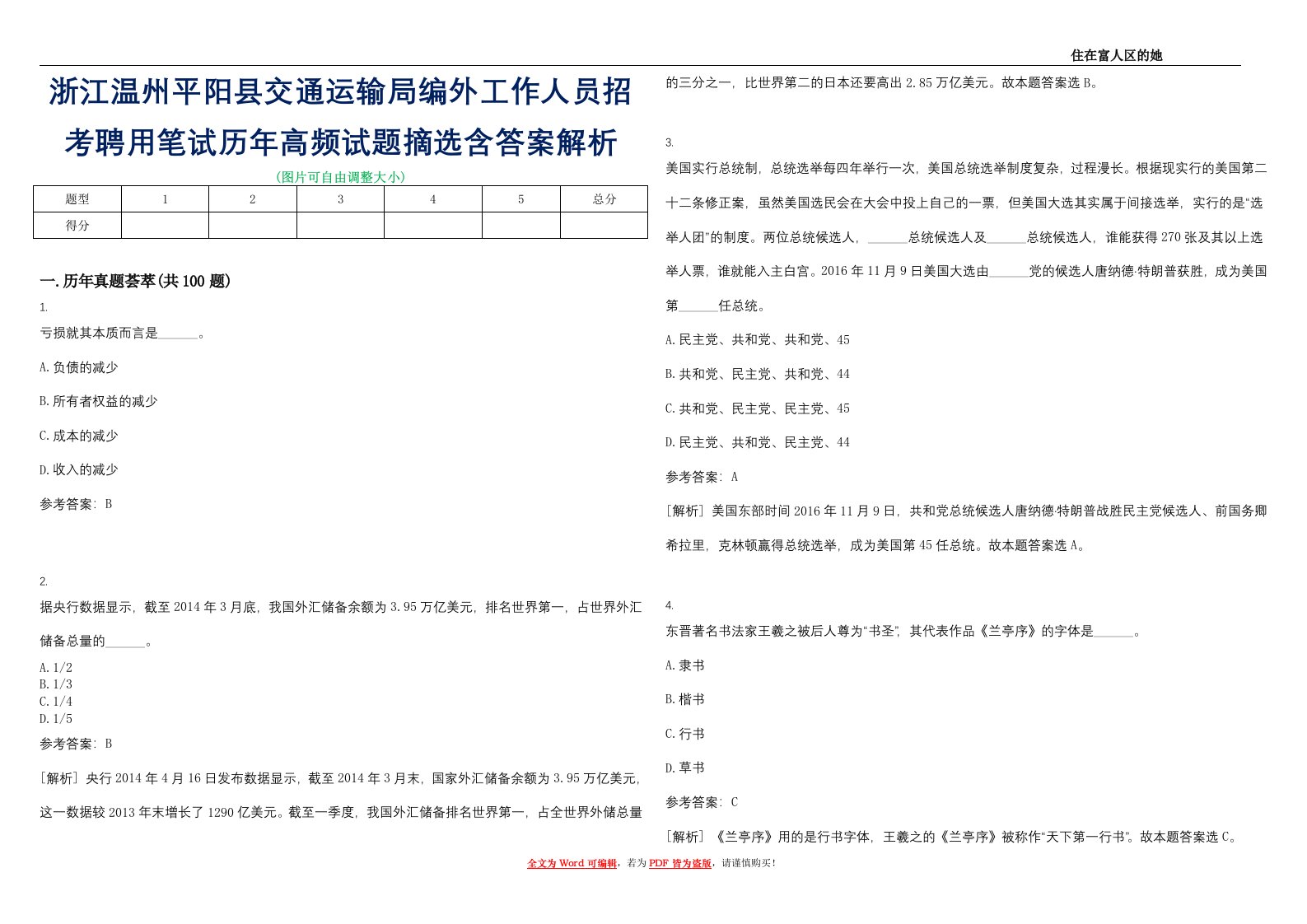Click option 'C.行书'
1307x924 pixels.
685,734
